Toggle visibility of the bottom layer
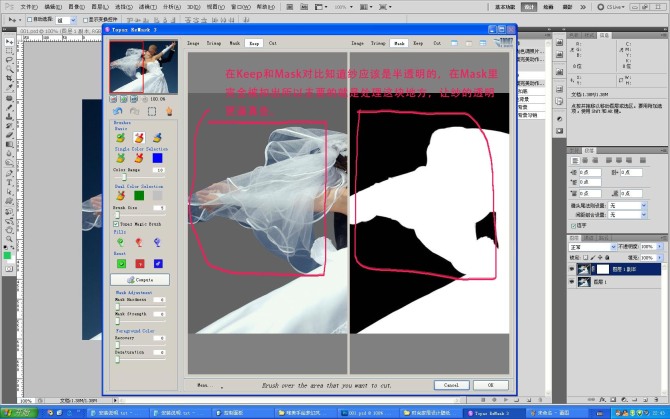 click(572, 283)
